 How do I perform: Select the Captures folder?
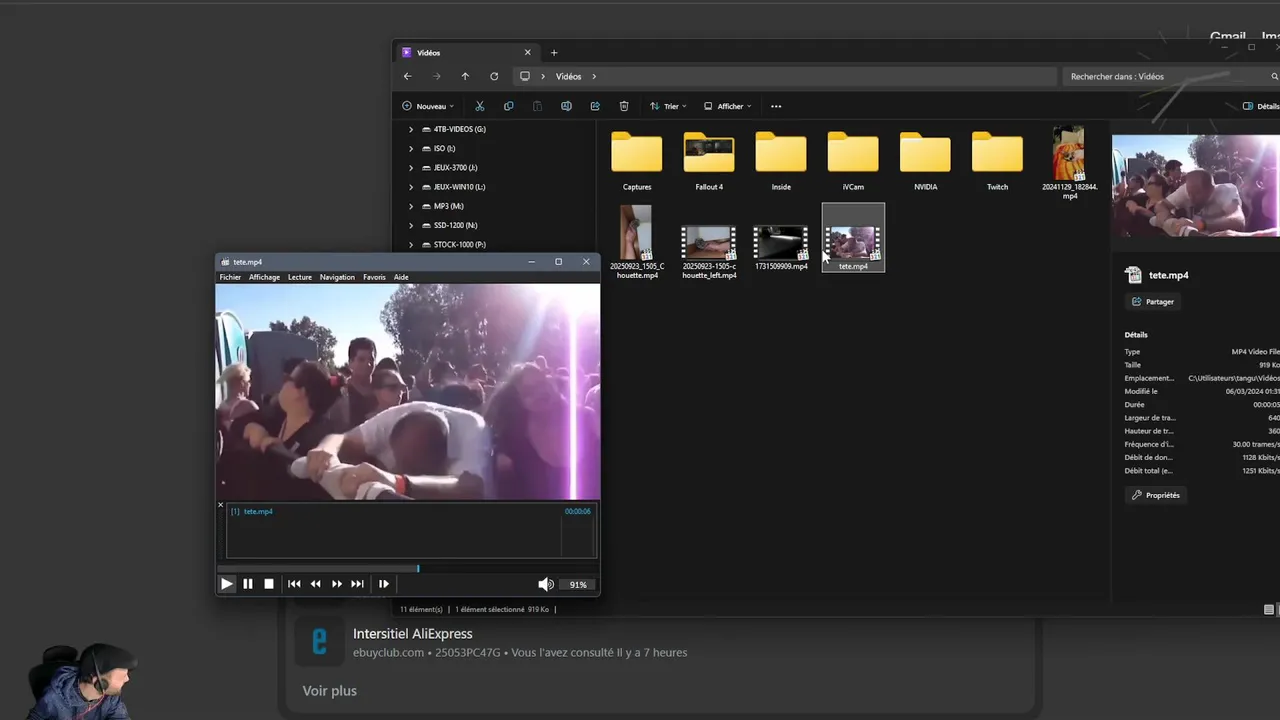click(637, 160)
